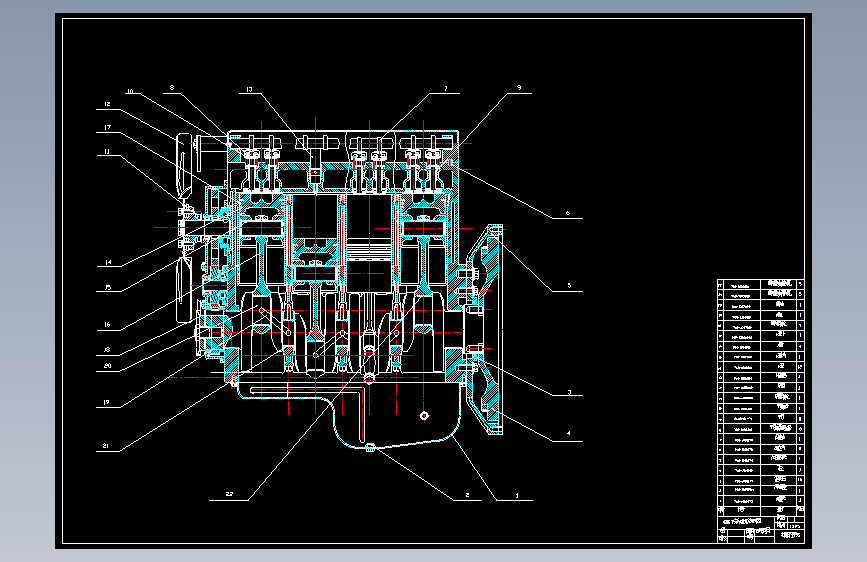Click callout number 20 on the left side
Screen dimensions: 867x562
[x=108, y=366]
